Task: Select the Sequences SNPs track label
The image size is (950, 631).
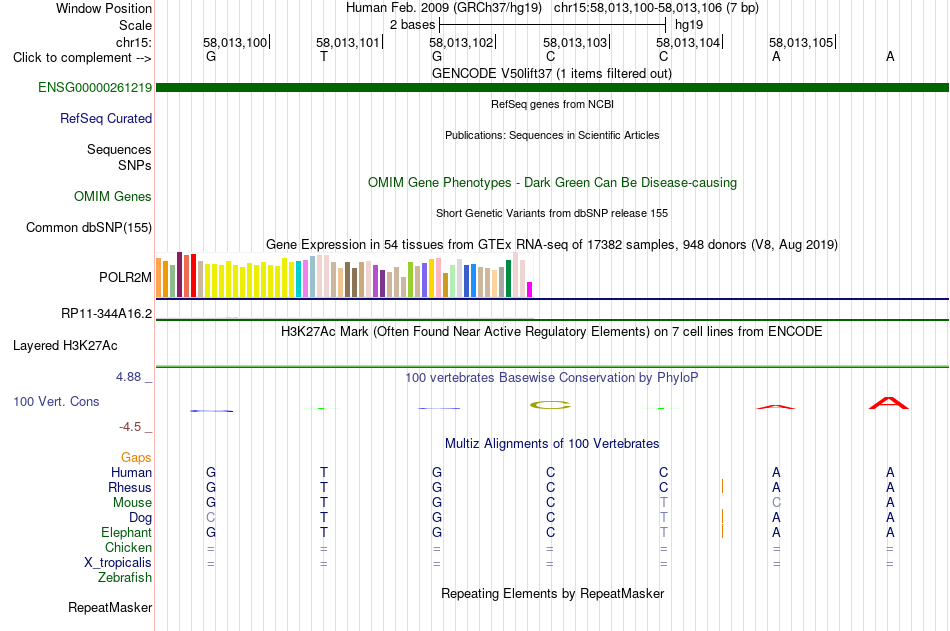Action: click(x=119, y=157)
